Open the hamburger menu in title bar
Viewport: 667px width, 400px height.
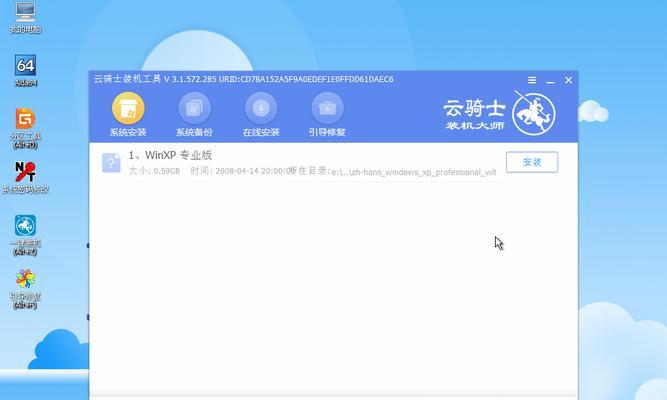532,80
